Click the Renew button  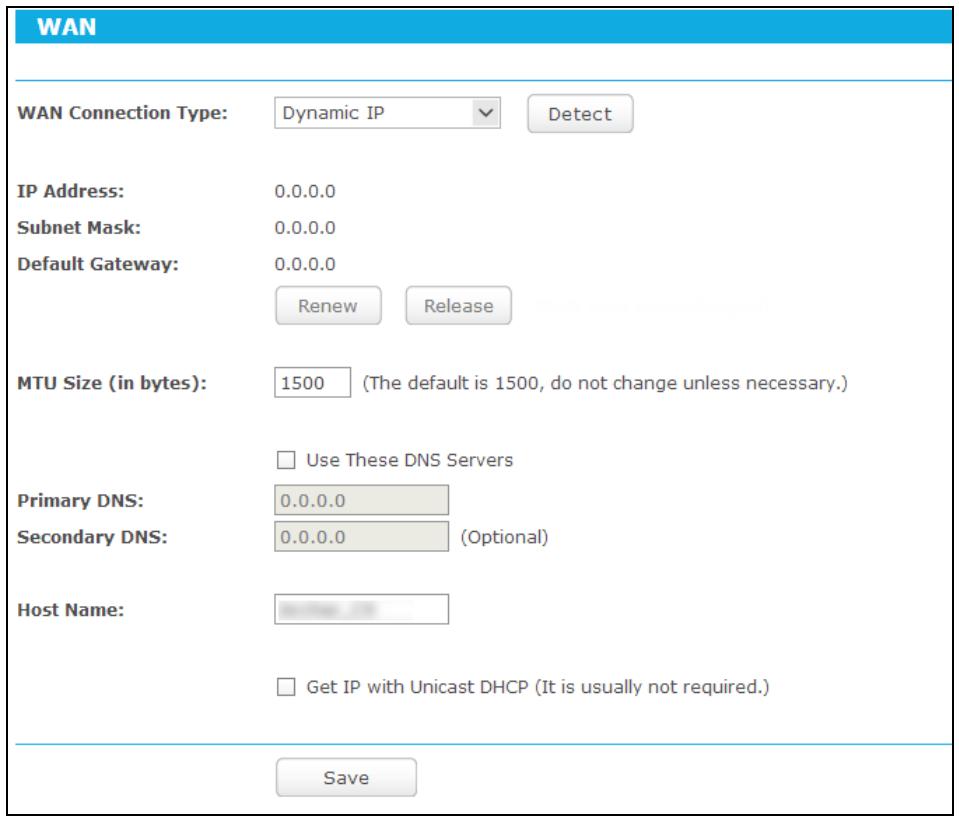pos(328,306)
